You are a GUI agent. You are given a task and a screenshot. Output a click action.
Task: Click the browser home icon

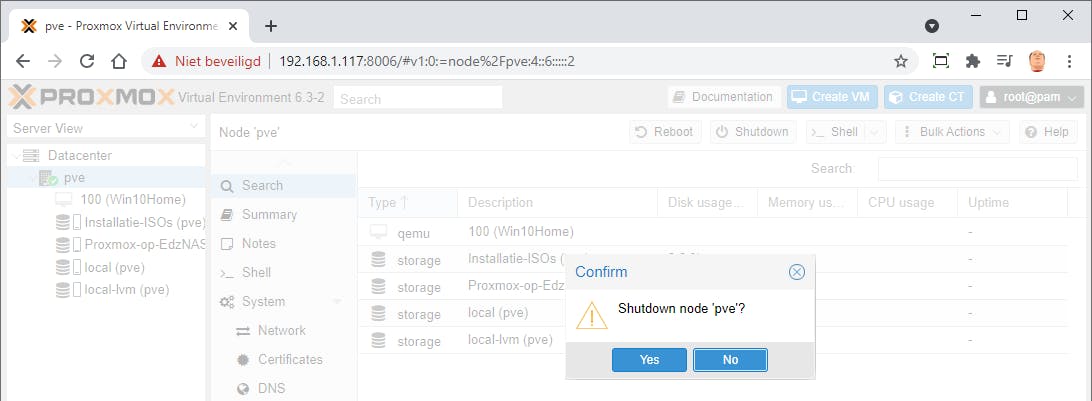pos(118,61)
